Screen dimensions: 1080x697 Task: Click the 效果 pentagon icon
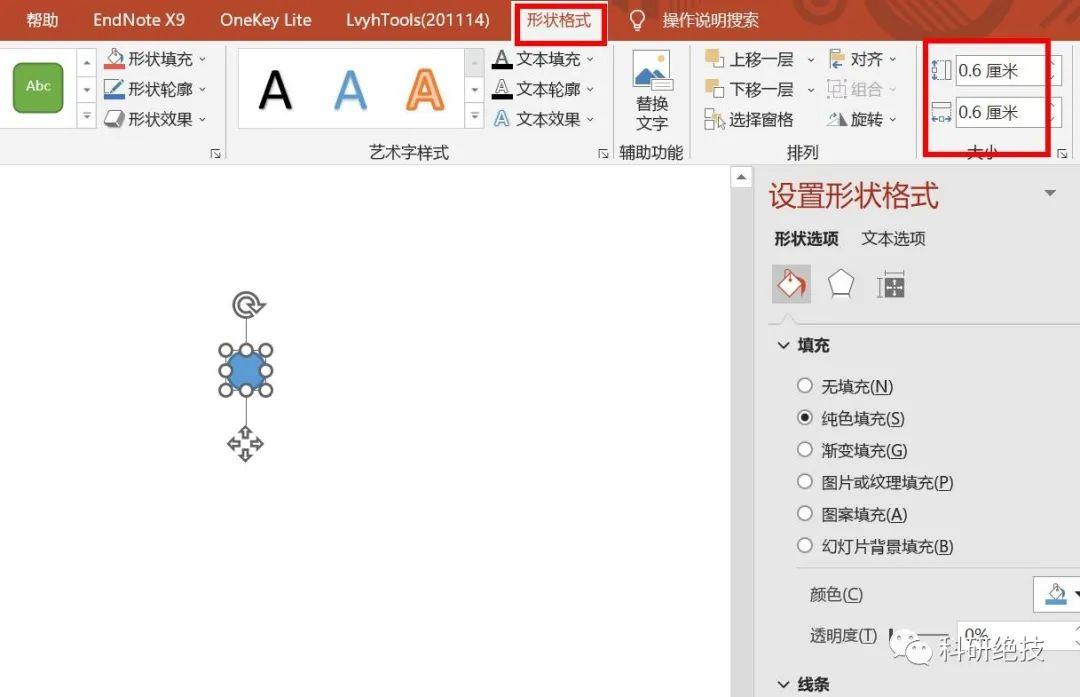click(x=841, y=284)
